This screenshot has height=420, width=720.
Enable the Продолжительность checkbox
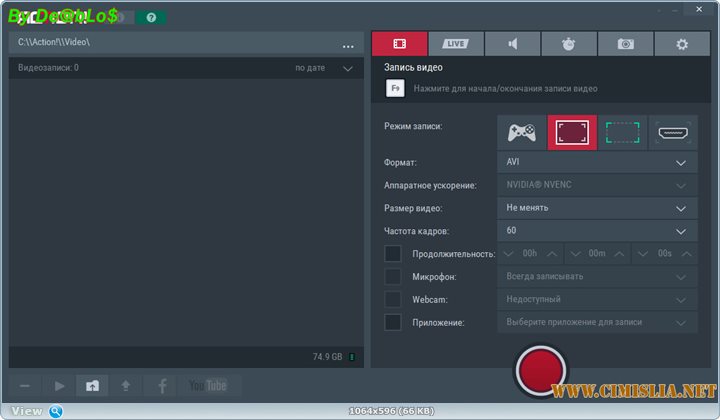(393, 254)
